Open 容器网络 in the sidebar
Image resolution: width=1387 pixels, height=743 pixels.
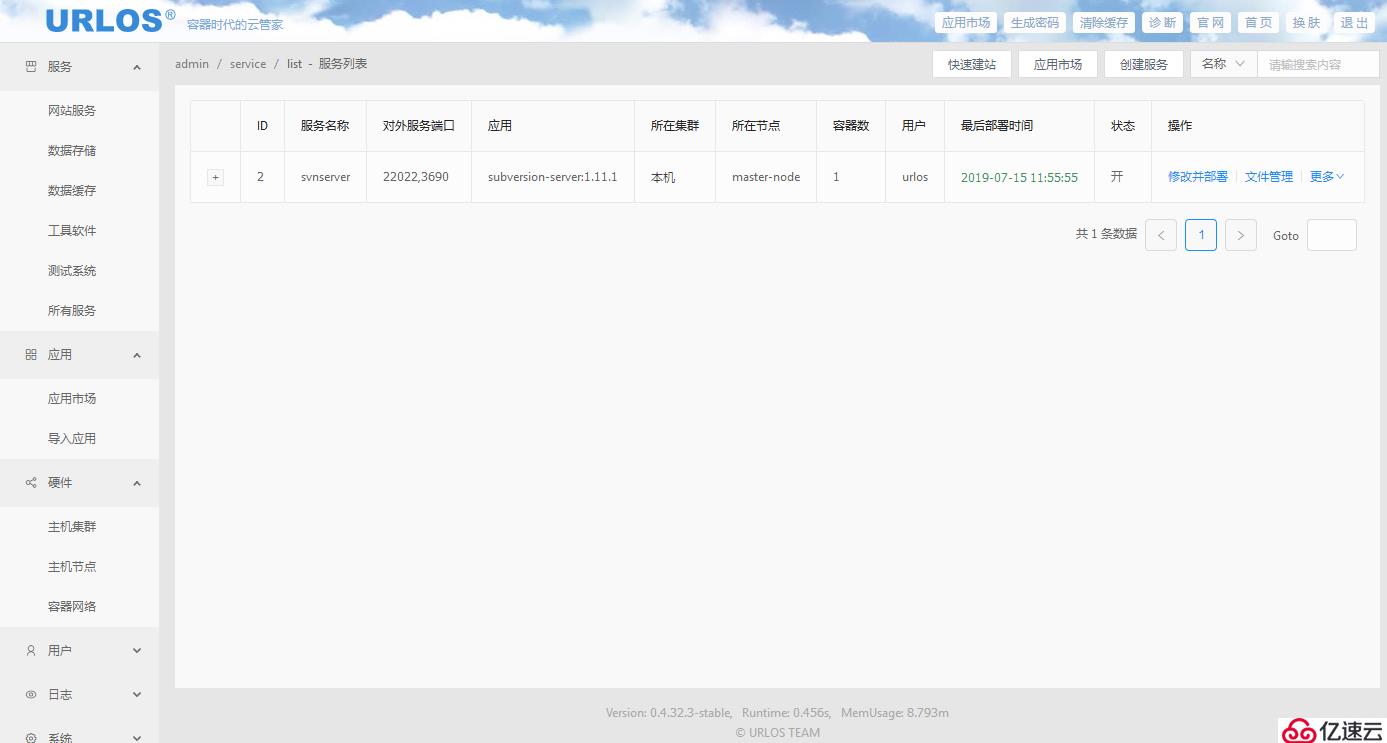pos(72,607)
